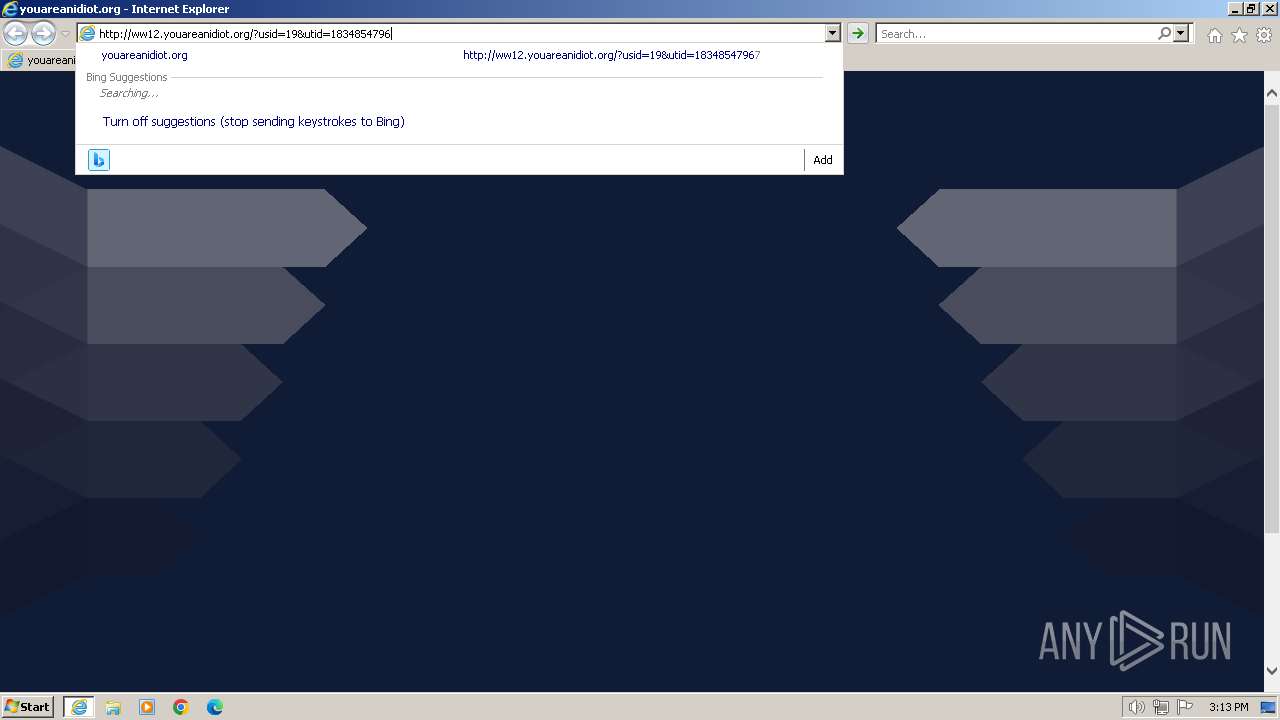1280x720 pixels.
Task: Click the browser Back arrow button
Action: click(x=15, y=33)
